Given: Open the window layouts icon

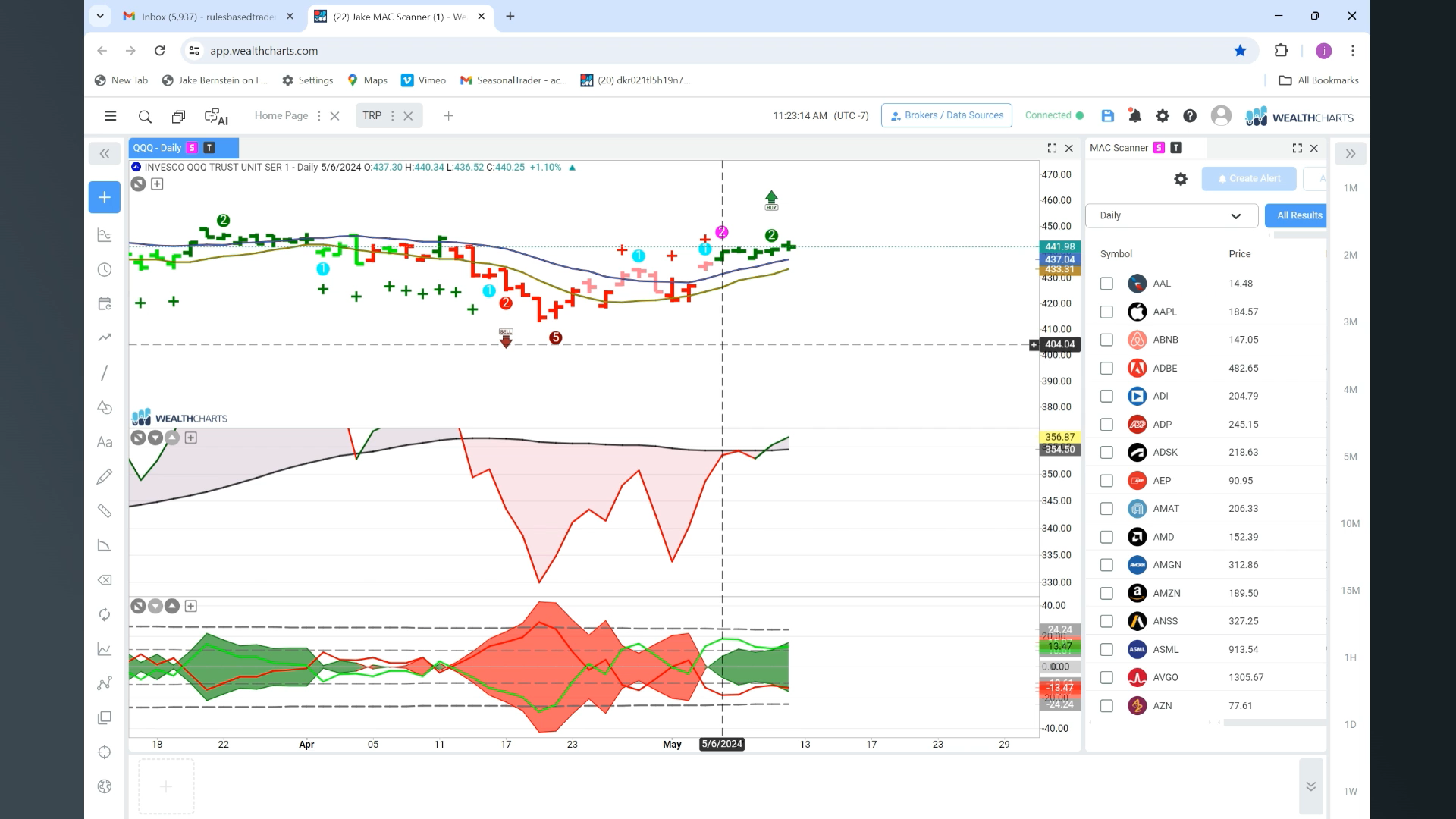Looking at the screenshot, I should coord(178,116).
